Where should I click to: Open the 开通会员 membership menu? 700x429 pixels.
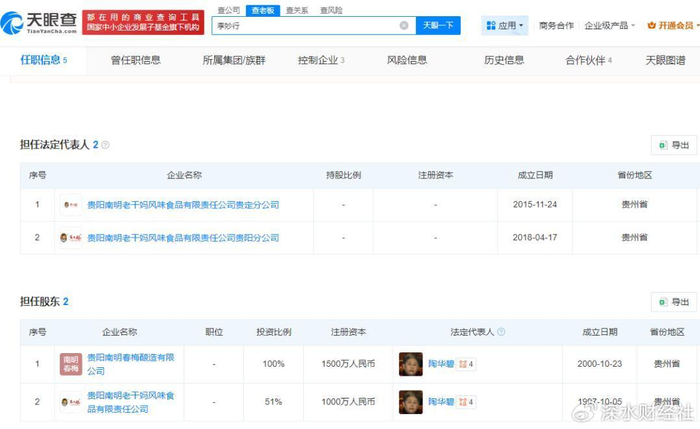[x=673, y=25]
